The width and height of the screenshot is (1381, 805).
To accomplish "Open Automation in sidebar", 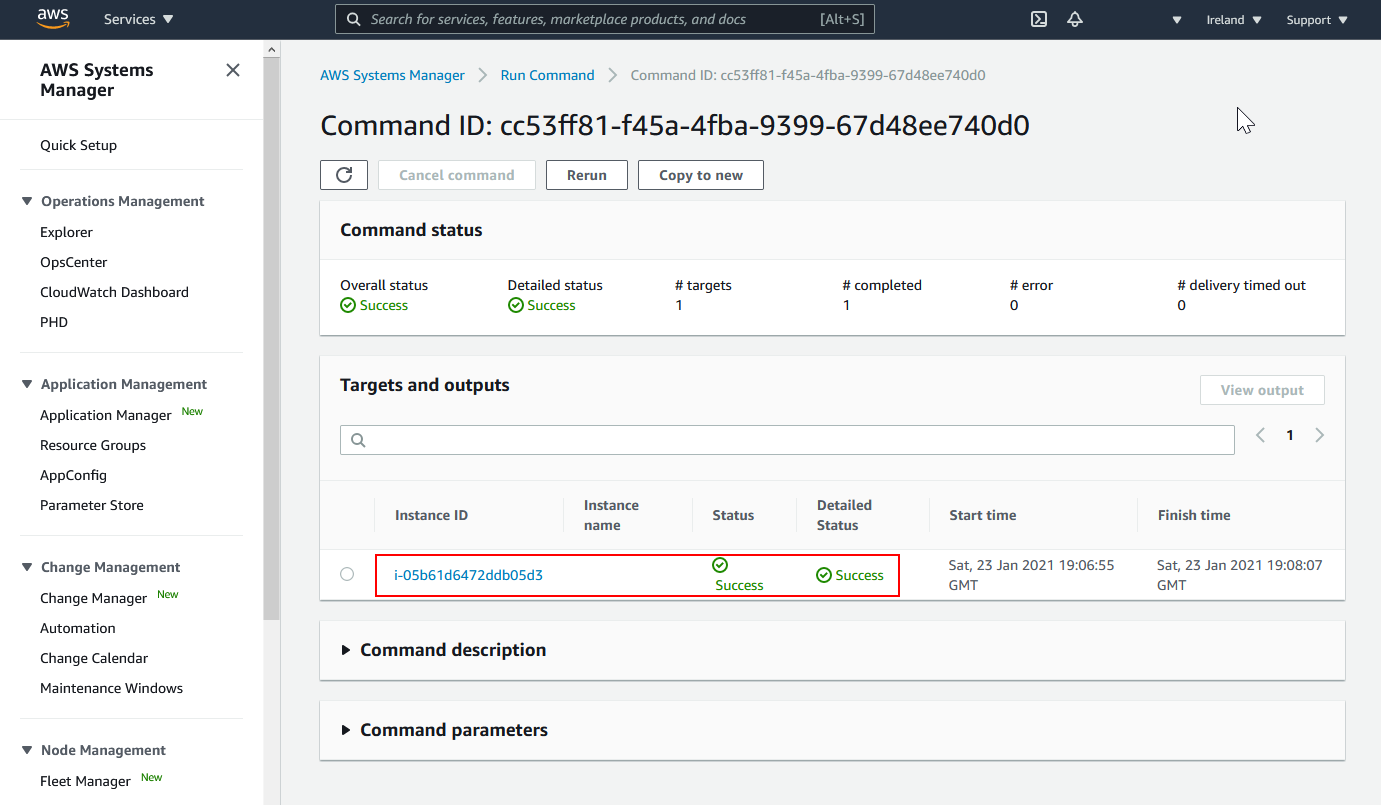I will [78, 628].
